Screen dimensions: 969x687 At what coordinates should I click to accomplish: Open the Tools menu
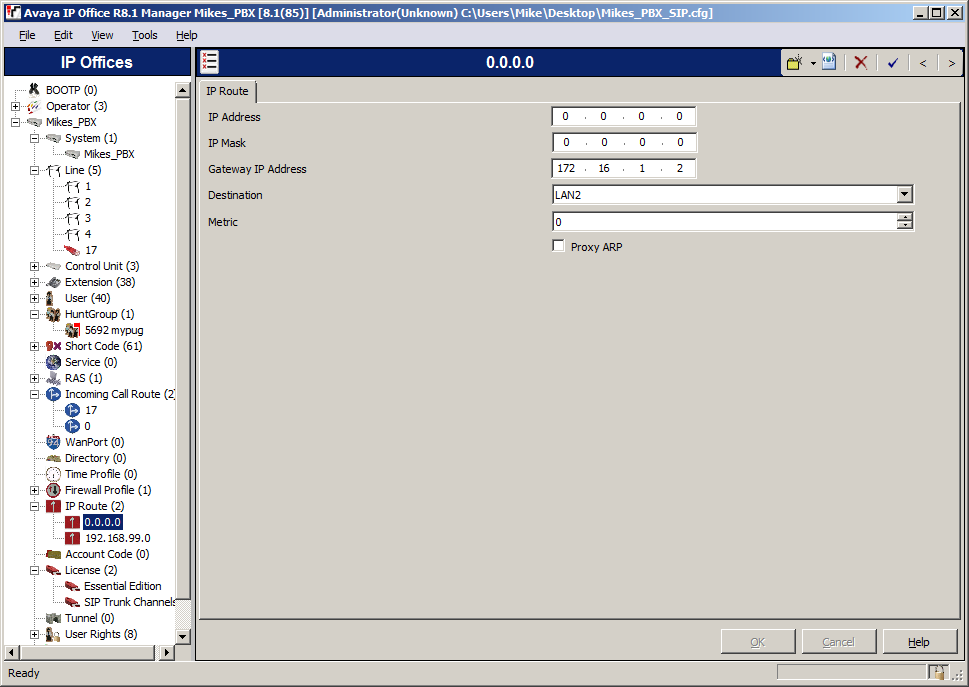coord(145,35)
